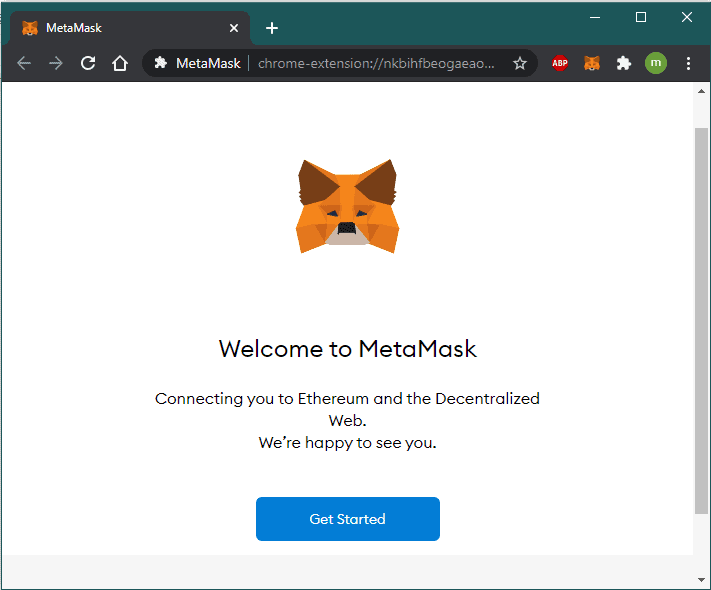Go to the browser home page

(x=120, y=63)
